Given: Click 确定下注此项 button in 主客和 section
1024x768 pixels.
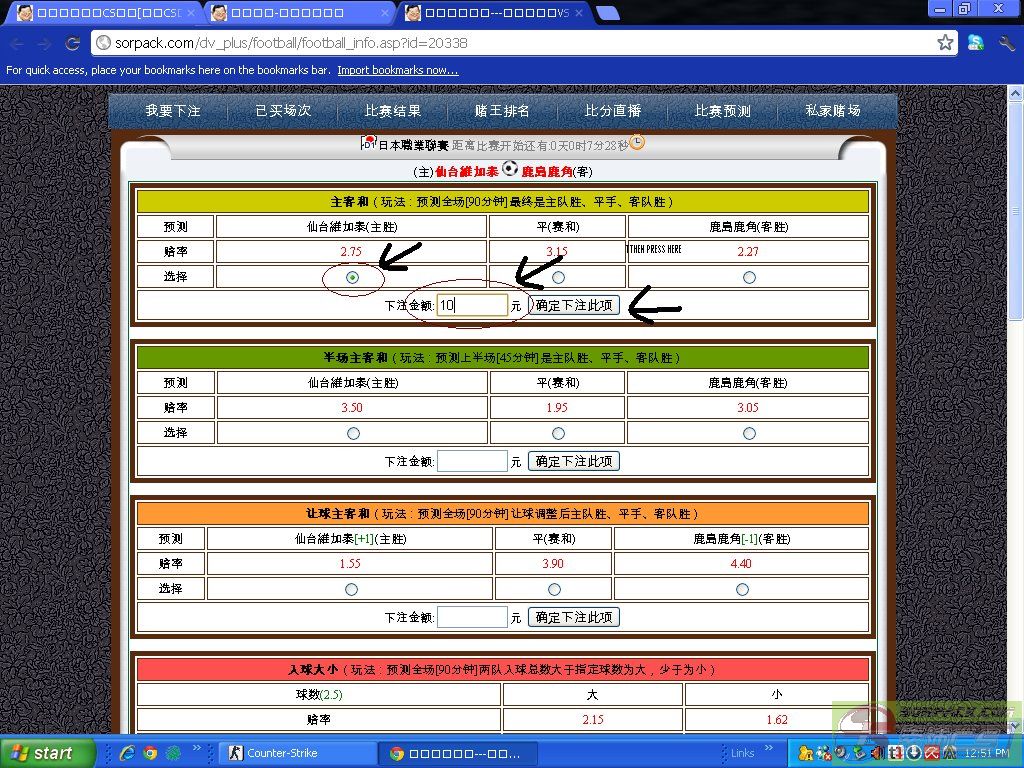Looking at the screenshot, I should click(574, 305).
